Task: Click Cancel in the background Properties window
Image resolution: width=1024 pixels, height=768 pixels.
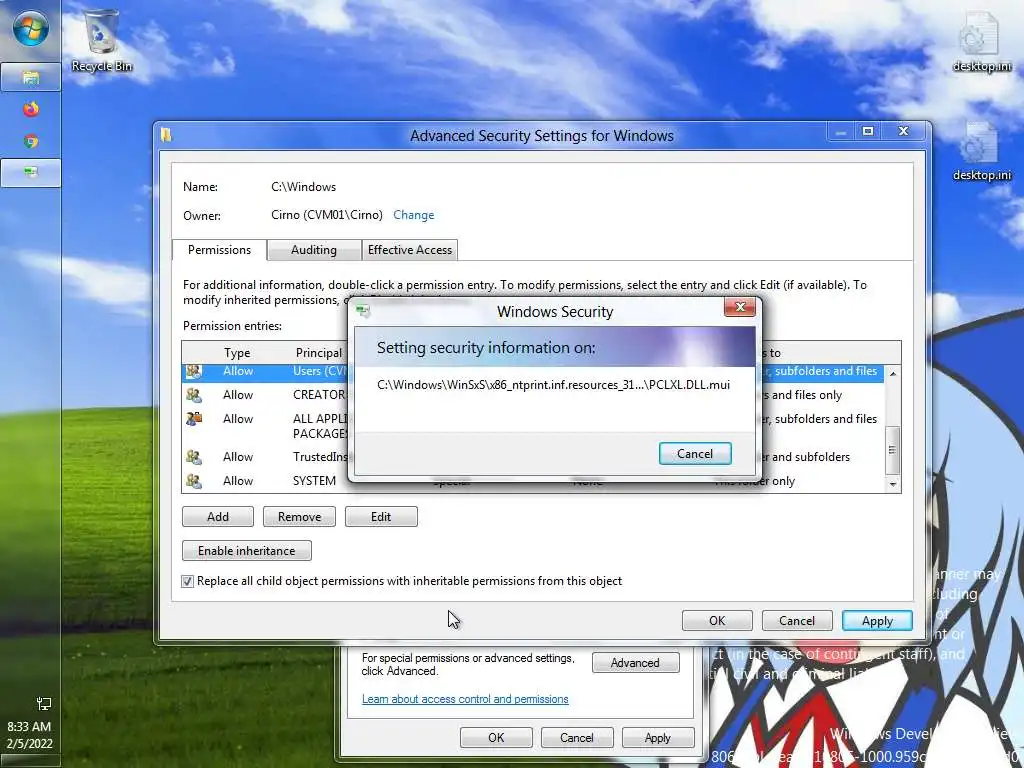Action: [577, 737]
